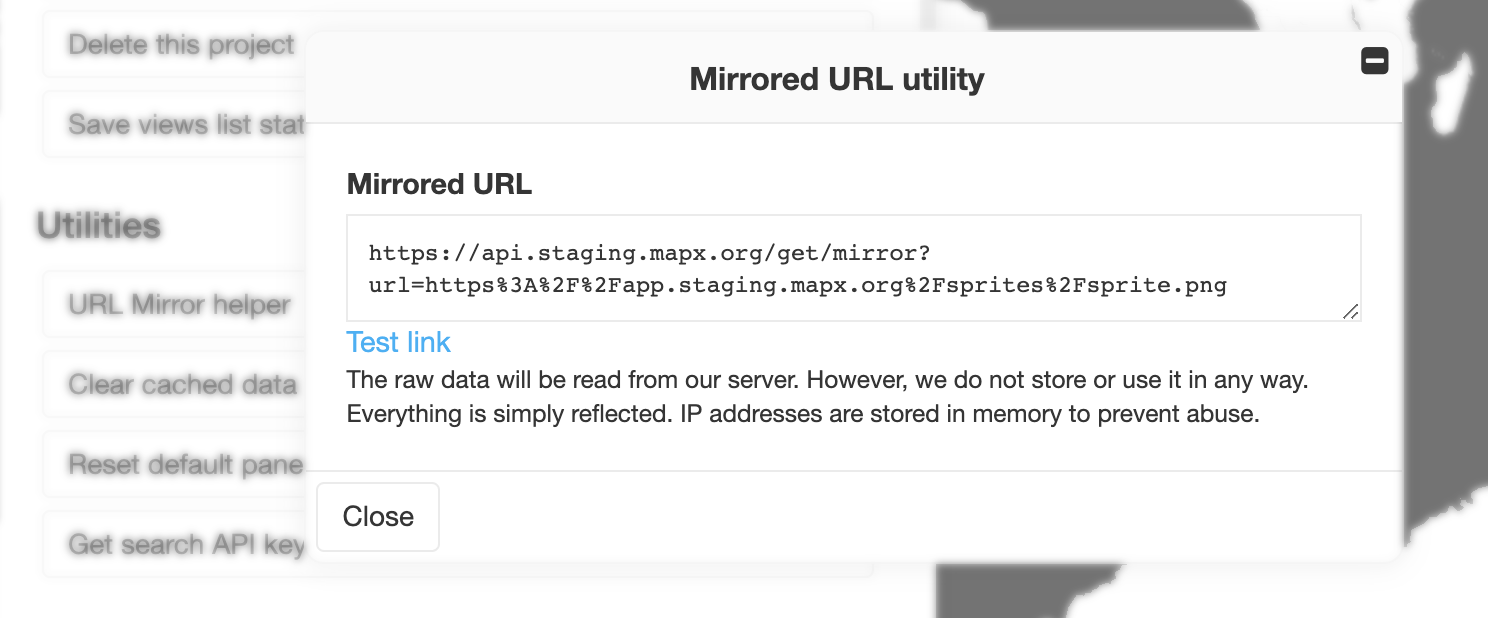Click the dialog footer area
The width and height of the screenshot is (1488, 618).
[x=900, y=516]
